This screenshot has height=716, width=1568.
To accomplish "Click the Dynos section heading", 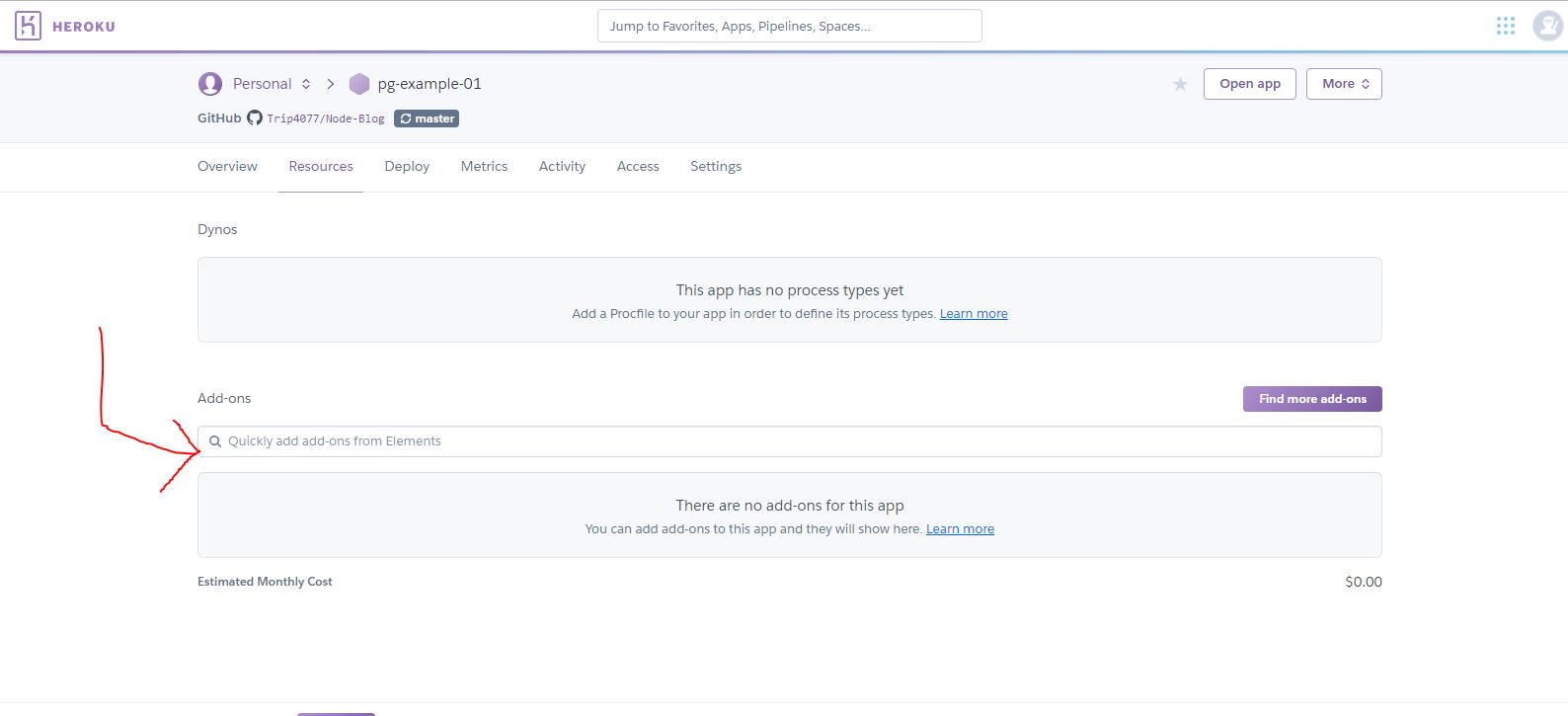I will click(217, 229).
